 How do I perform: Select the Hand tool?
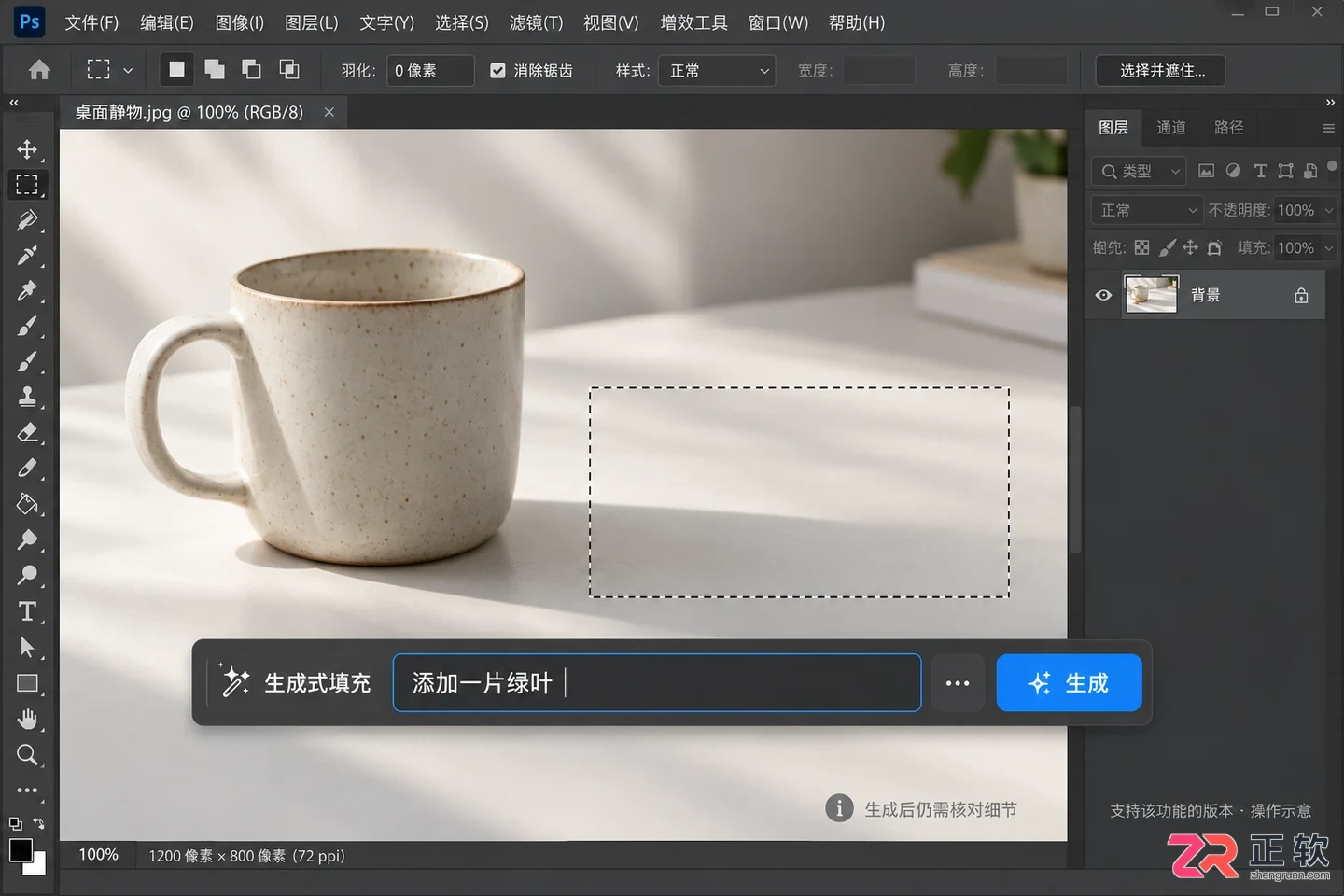pos(27,719)
